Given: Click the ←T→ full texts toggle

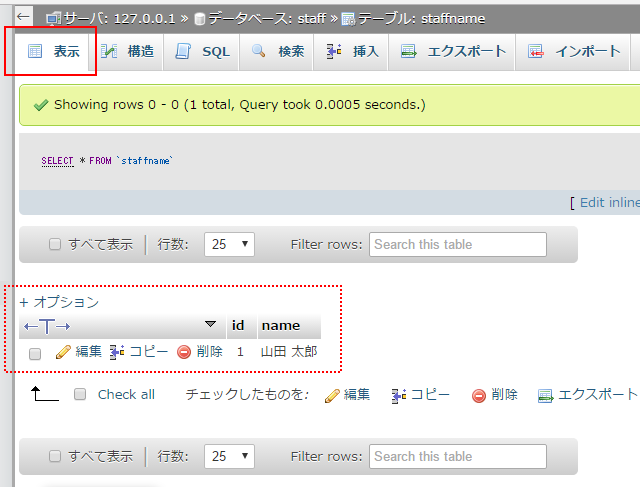Looking at the screenshot, I should click(x=47, y=326).
